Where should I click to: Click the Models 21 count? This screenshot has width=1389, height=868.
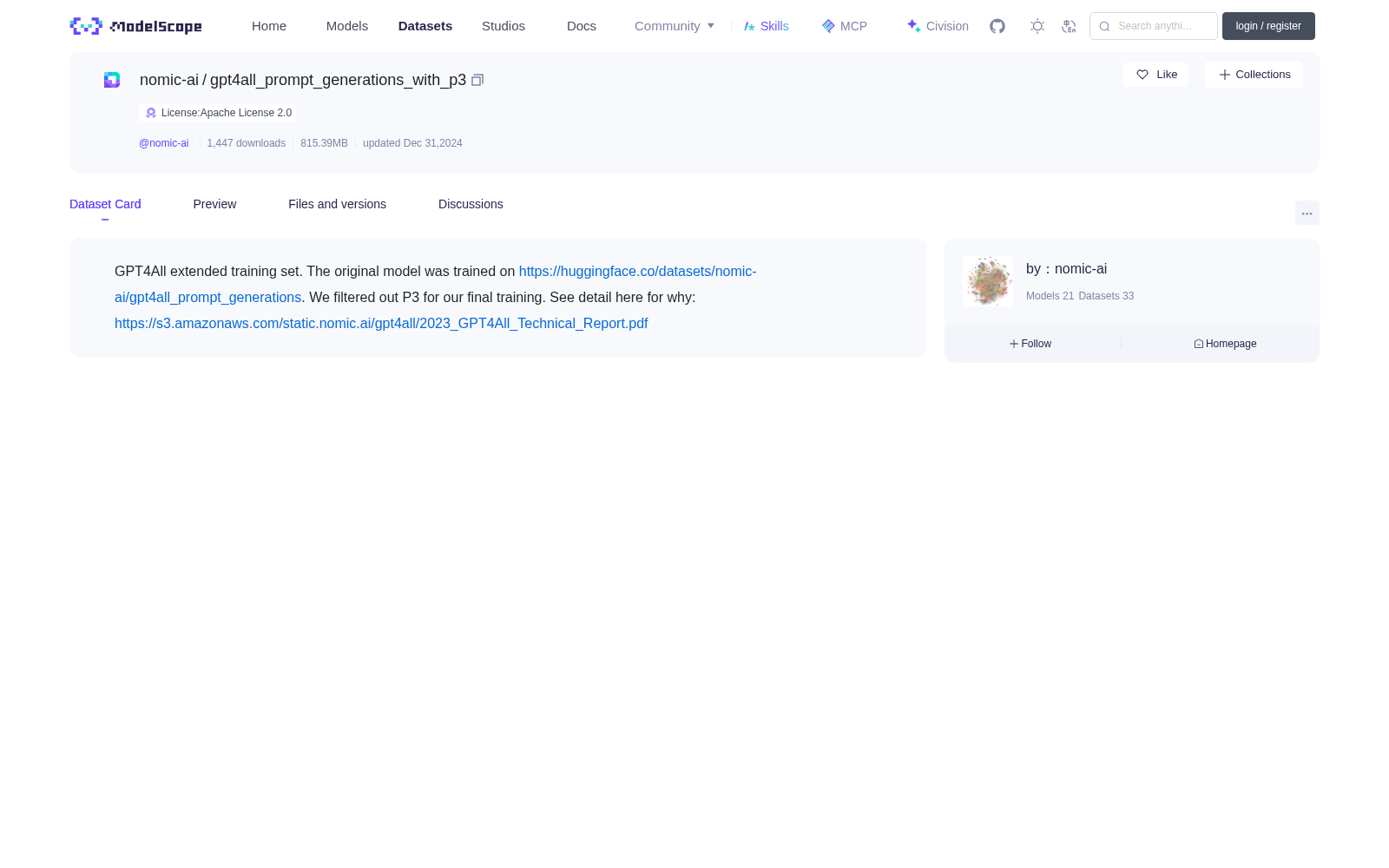[1050, 296]
